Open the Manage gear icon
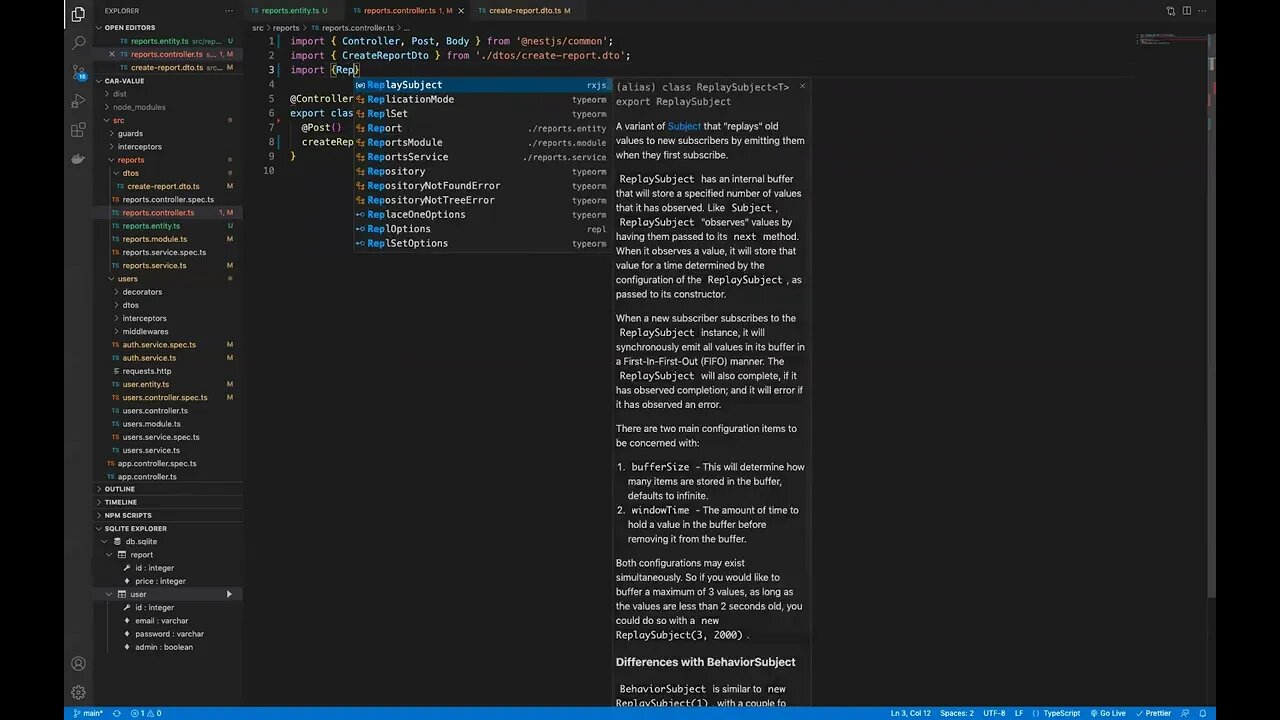Image resolution: width=1280 pixels, height=720 pixels. pyautogui.click(x=78, y=692)
